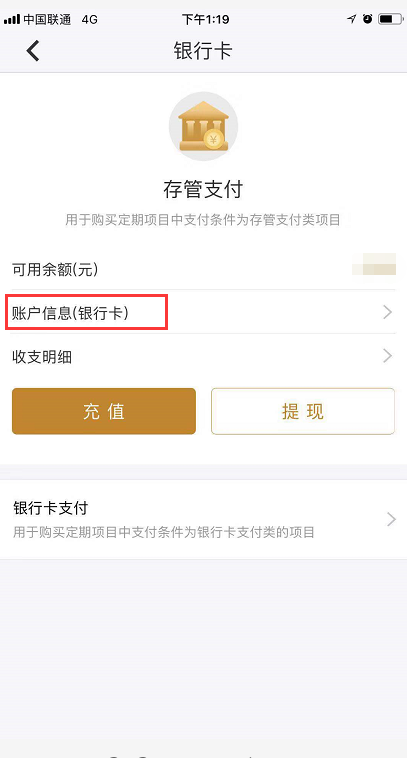Screen dimensions: 407x758
Task: Tap the 4G network indicator
Action: point(90,19)
